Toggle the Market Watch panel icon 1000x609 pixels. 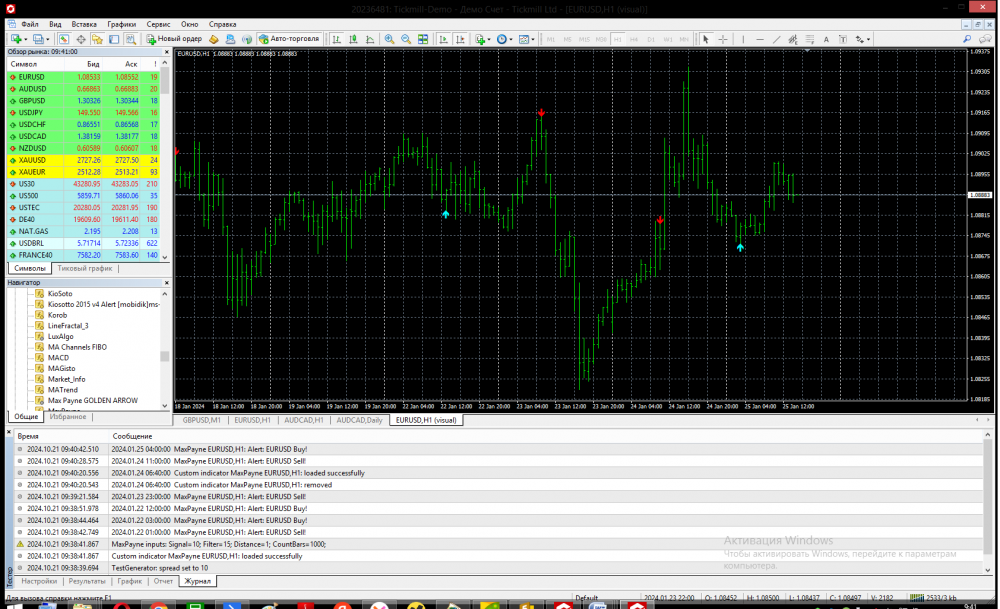point(63,39)
